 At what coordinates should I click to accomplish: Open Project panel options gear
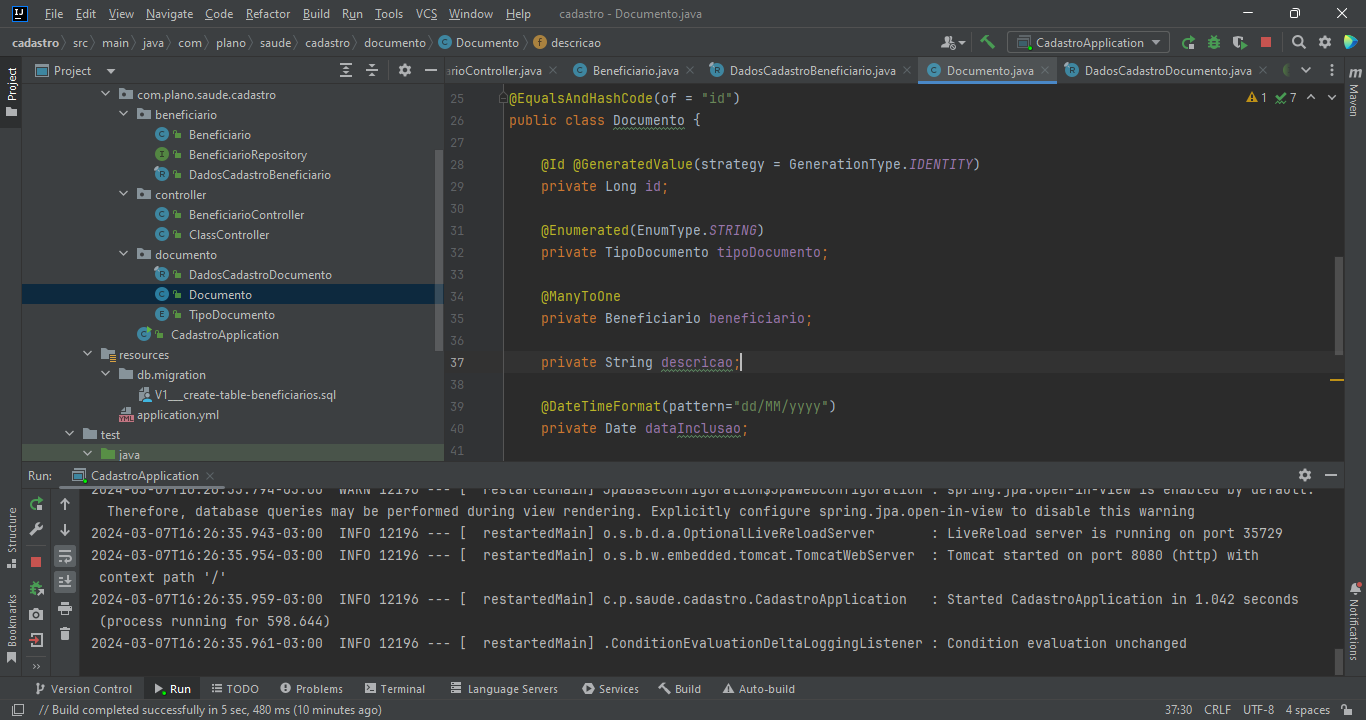pos(405,70)
